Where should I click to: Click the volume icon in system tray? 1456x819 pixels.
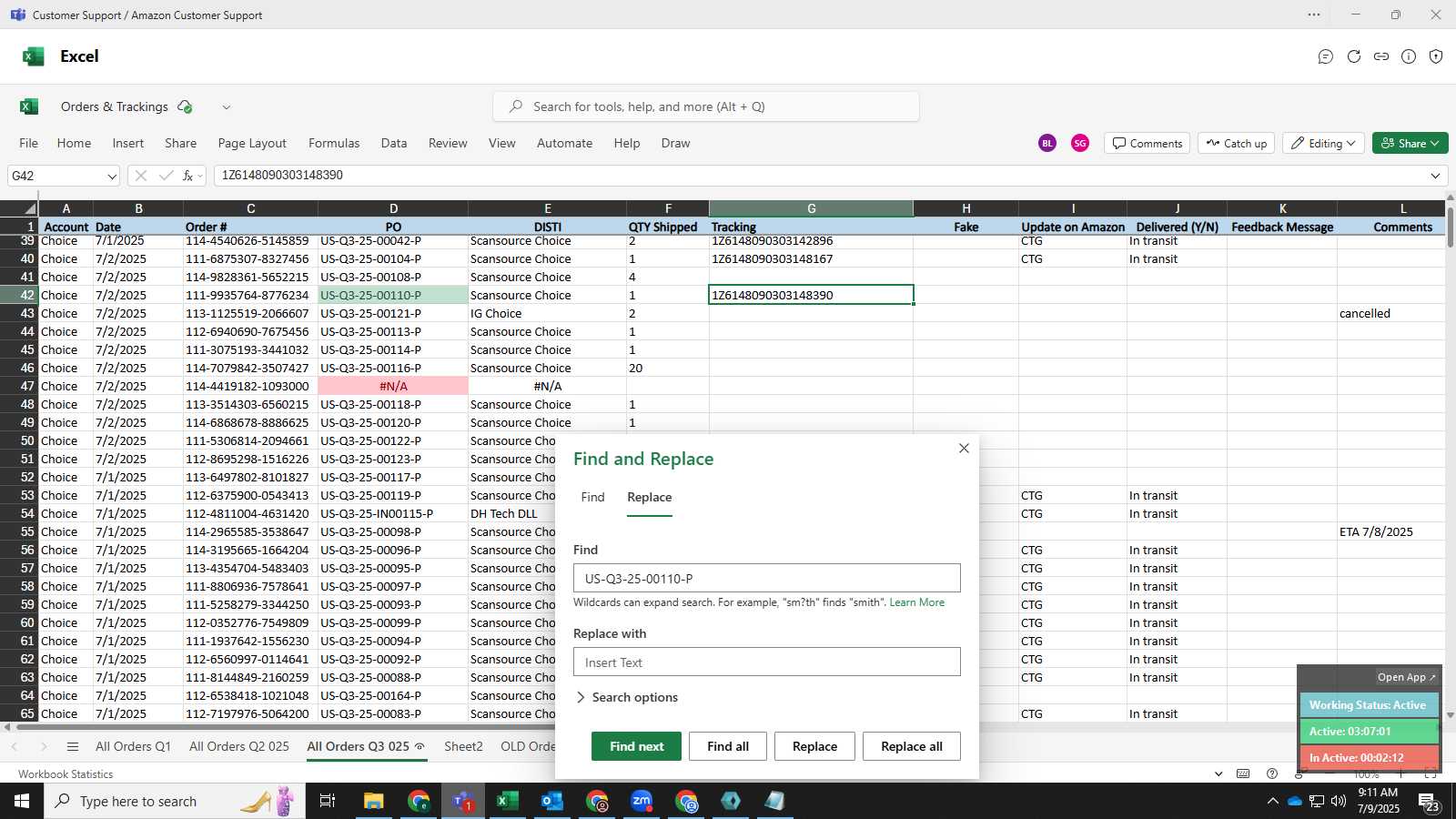(x=1338, y=801)
